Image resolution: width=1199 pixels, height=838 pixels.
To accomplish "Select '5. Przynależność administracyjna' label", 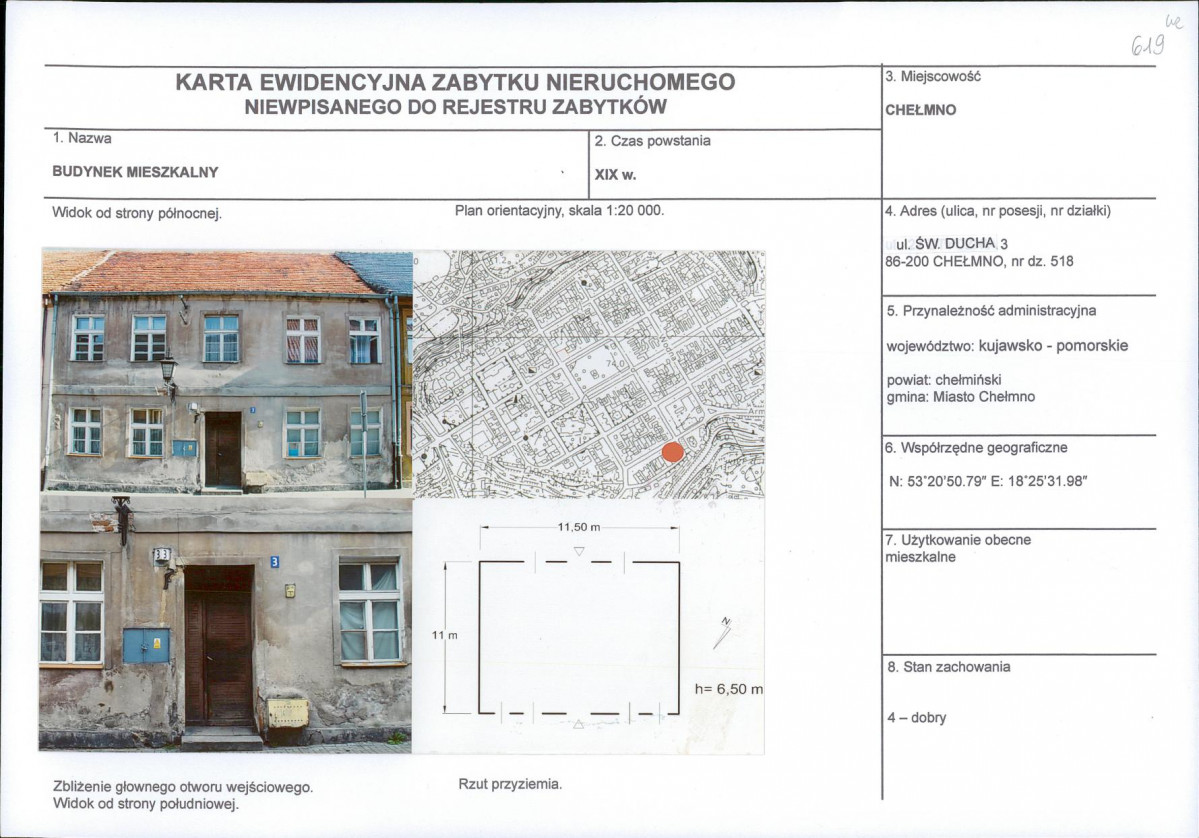I will coord(992,311).
